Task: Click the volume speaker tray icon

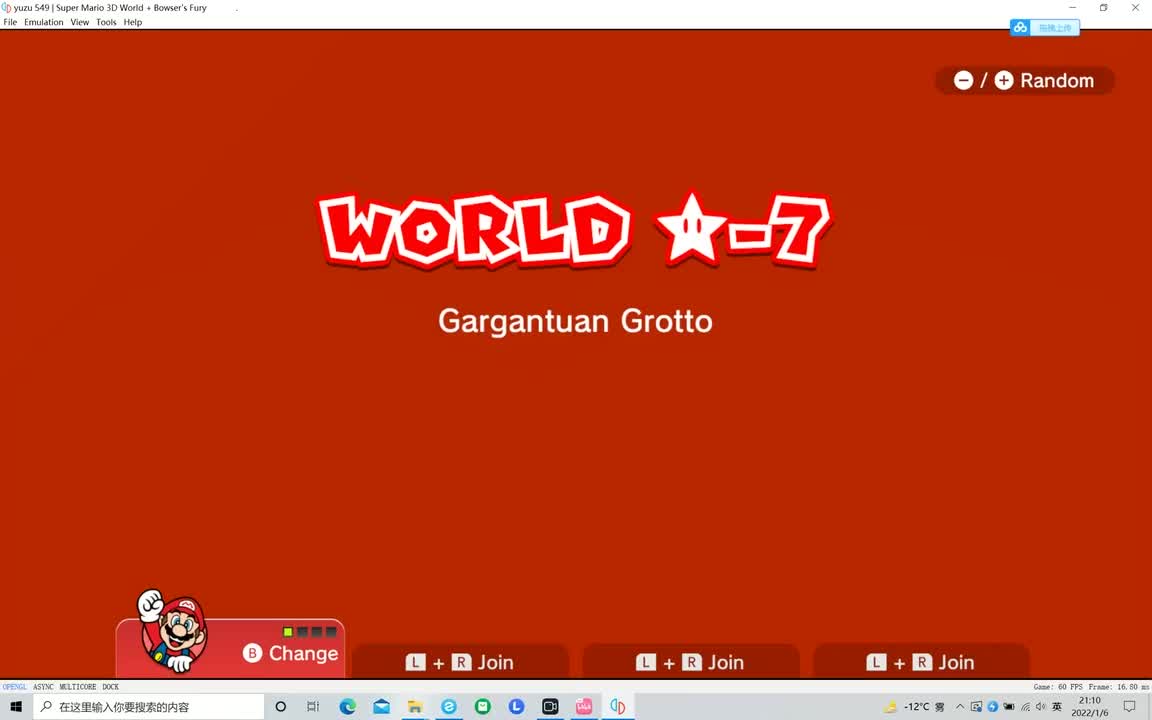Action: 1040,707
